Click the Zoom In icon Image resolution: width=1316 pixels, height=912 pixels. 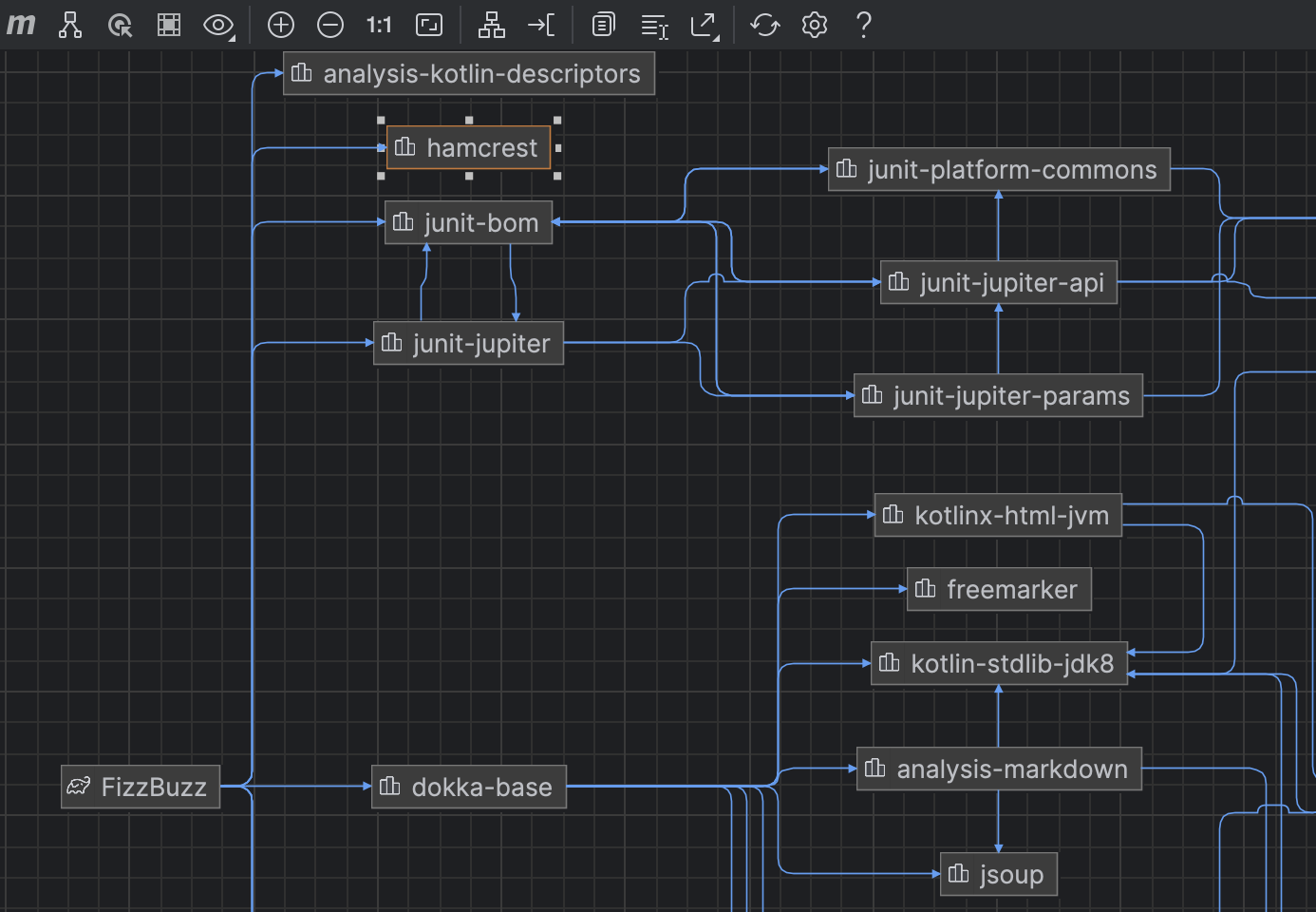(280, 25)
